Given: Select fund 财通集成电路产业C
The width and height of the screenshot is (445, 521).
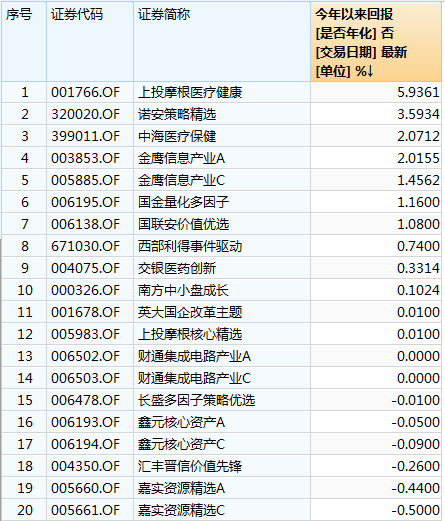Looking at the screenshot, I should (x=194, y=378).
